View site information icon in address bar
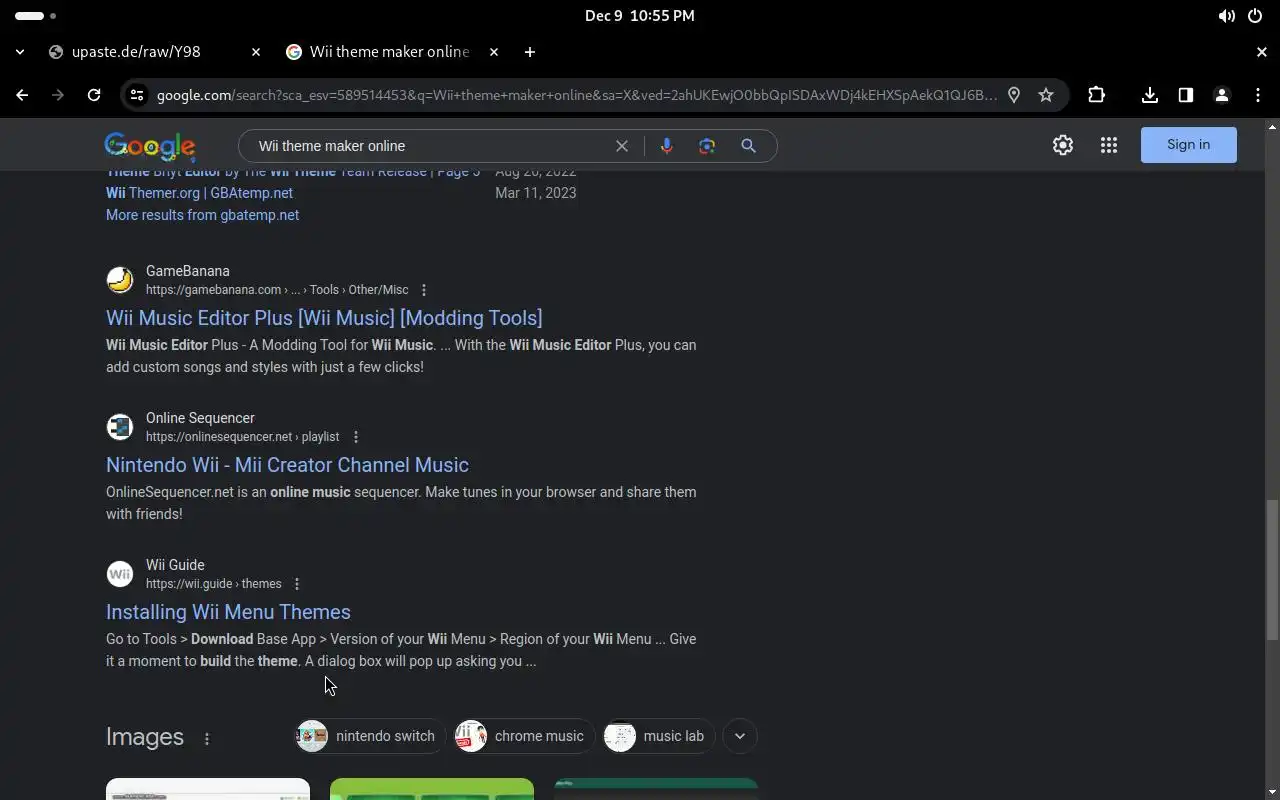 coord(137,95)
